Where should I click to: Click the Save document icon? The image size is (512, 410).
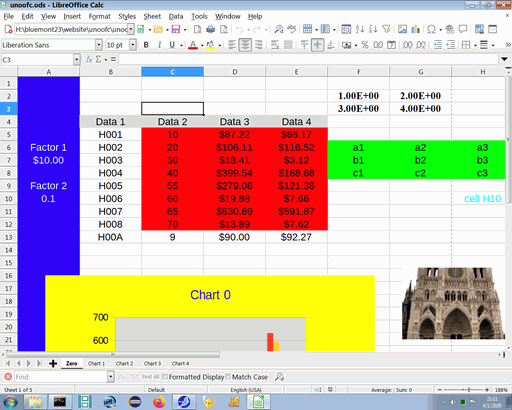176,29
